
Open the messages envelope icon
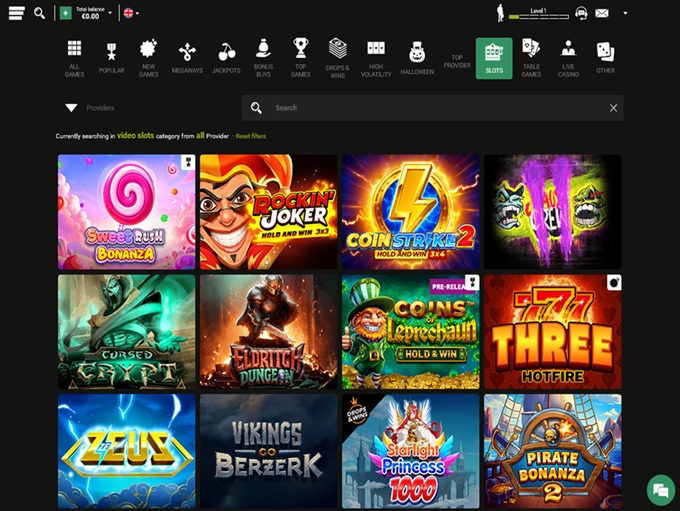click(x=602, y=13)
